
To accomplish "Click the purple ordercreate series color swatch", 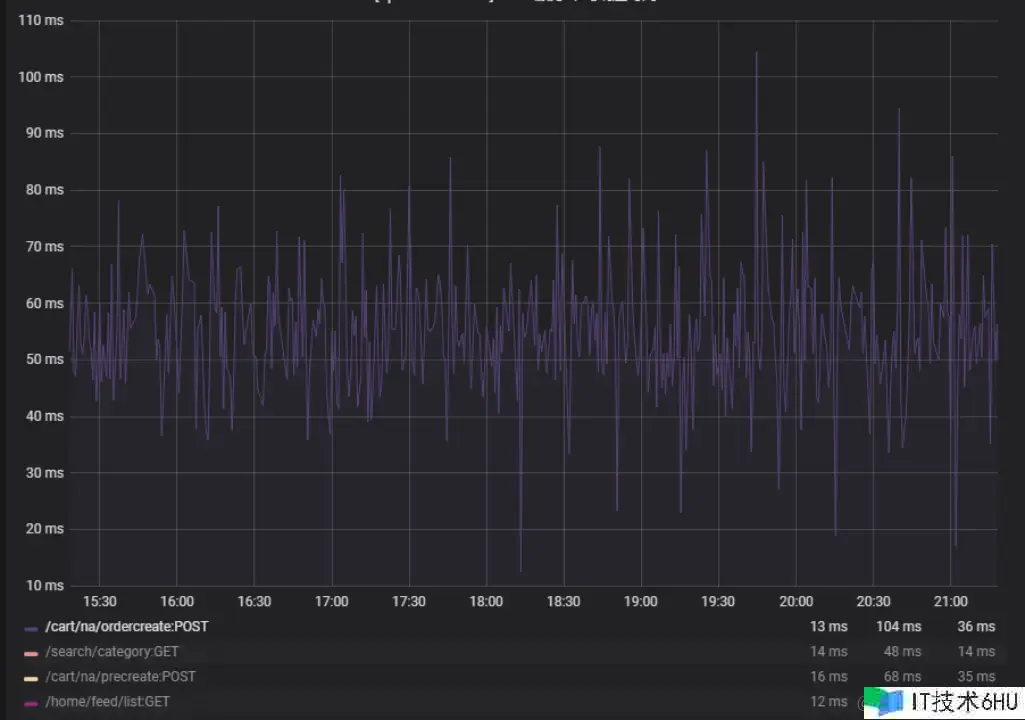I will (x=31, y=629).
